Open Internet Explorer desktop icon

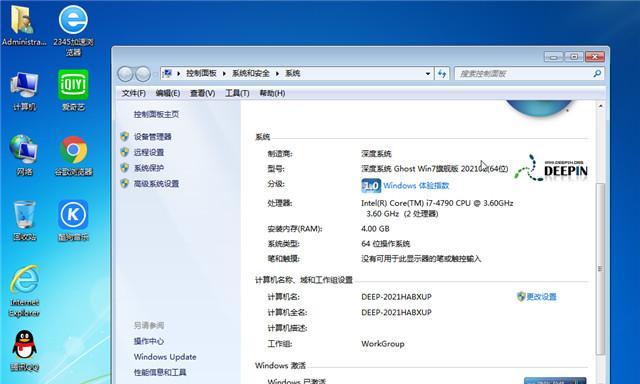[24, 291]
